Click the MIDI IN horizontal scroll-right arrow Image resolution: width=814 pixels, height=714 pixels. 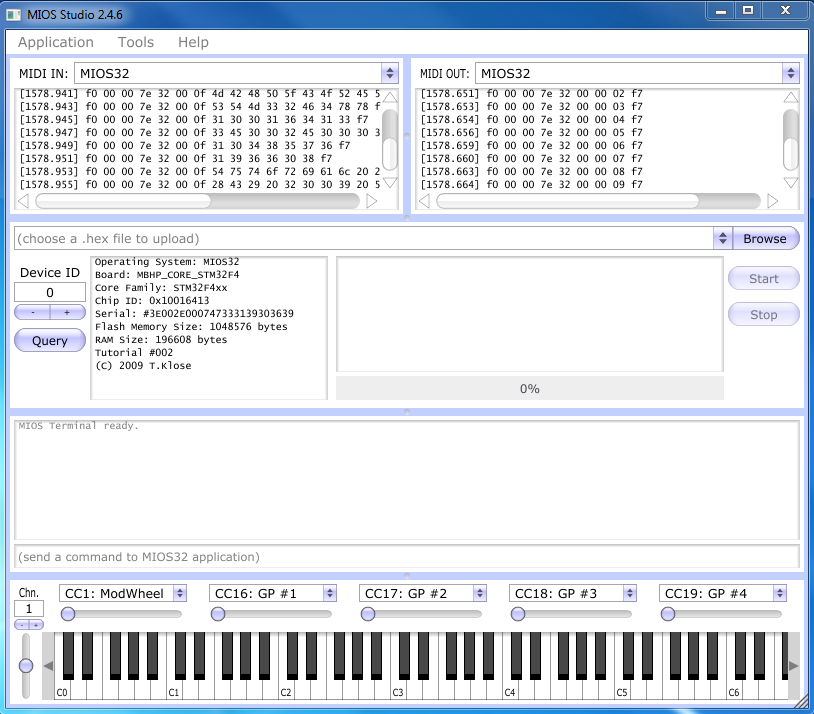click(372, 201)
